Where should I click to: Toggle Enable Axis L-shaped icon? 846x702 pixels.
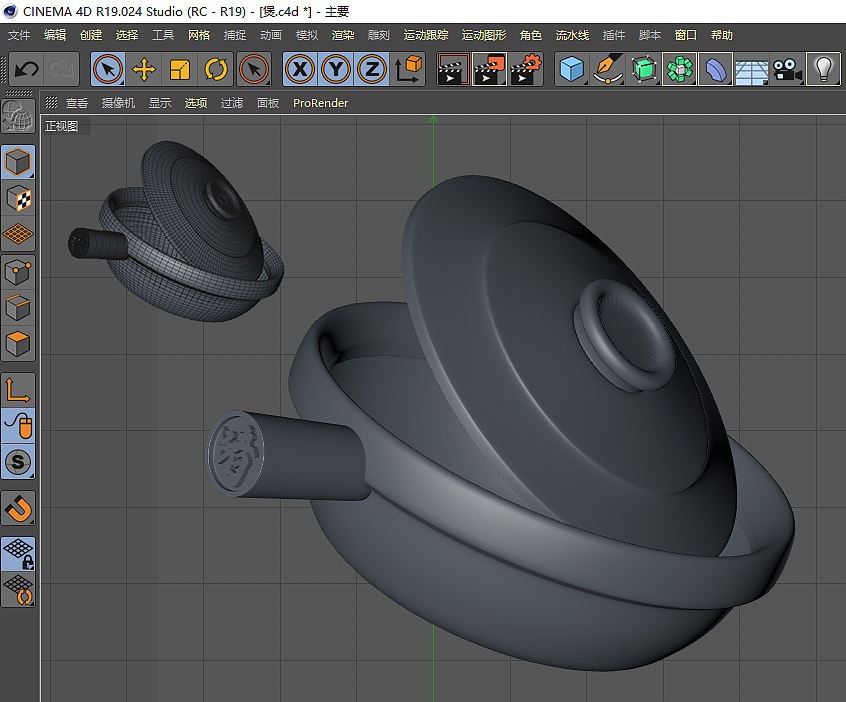(18, 390)
